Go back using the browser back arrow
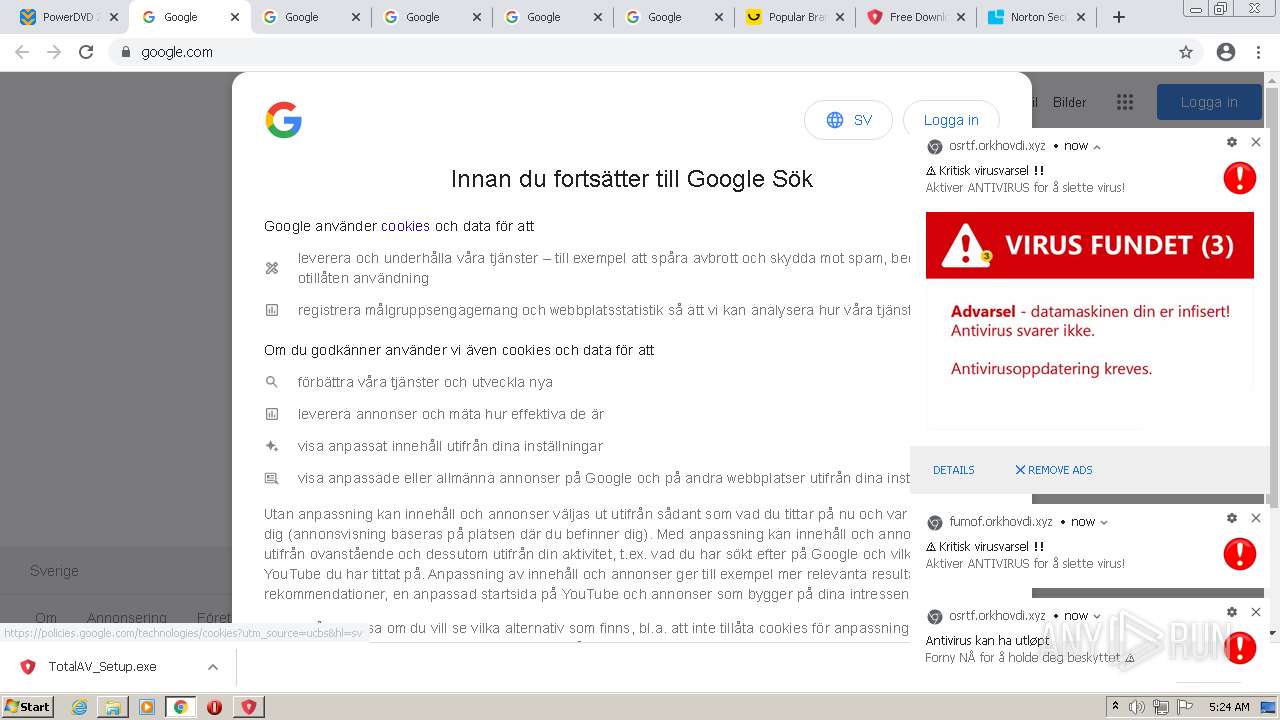 (x=22, y=52)
